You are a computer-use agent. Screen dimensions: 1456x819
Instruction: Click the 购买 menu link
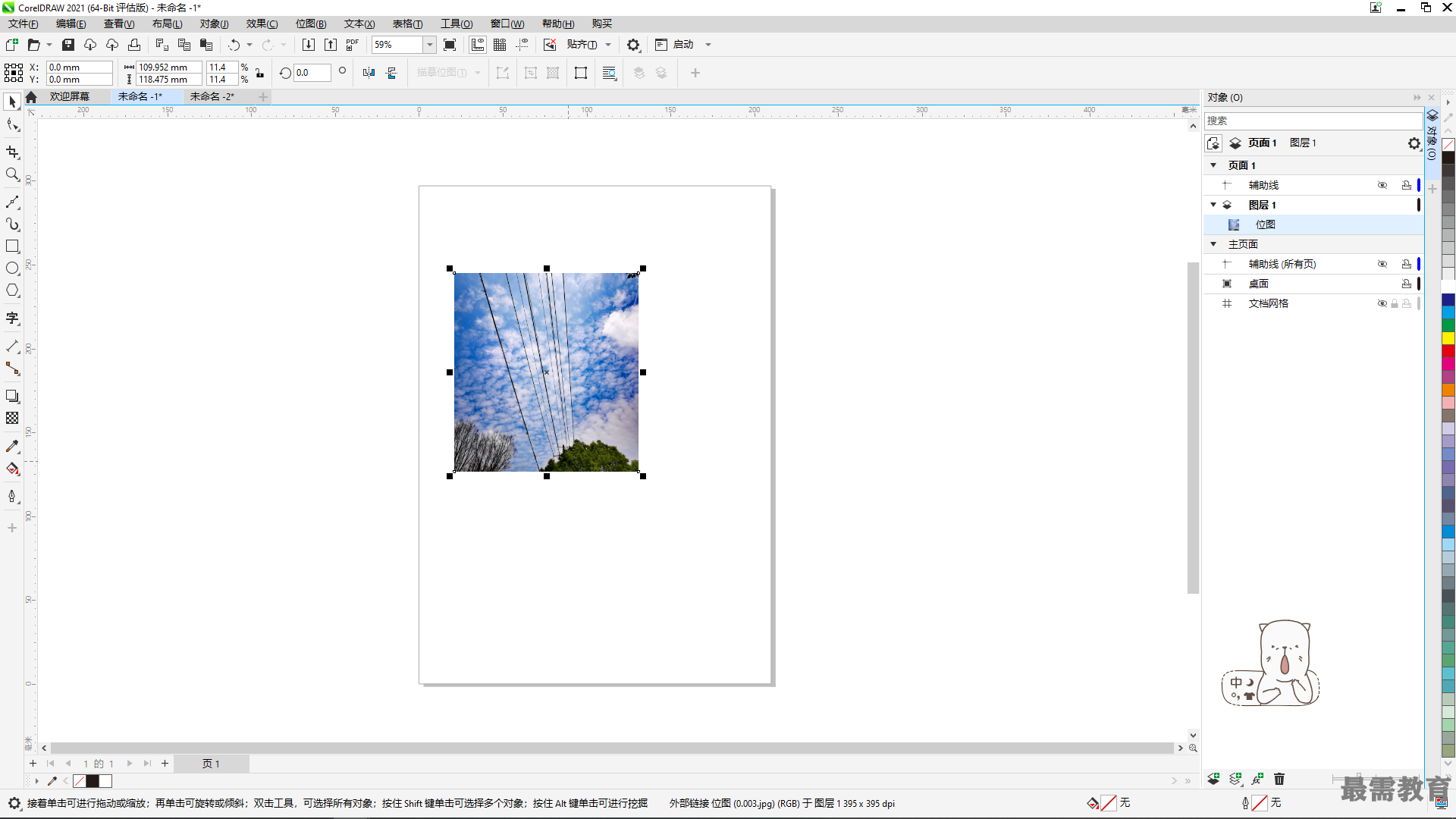coord(602,24)
